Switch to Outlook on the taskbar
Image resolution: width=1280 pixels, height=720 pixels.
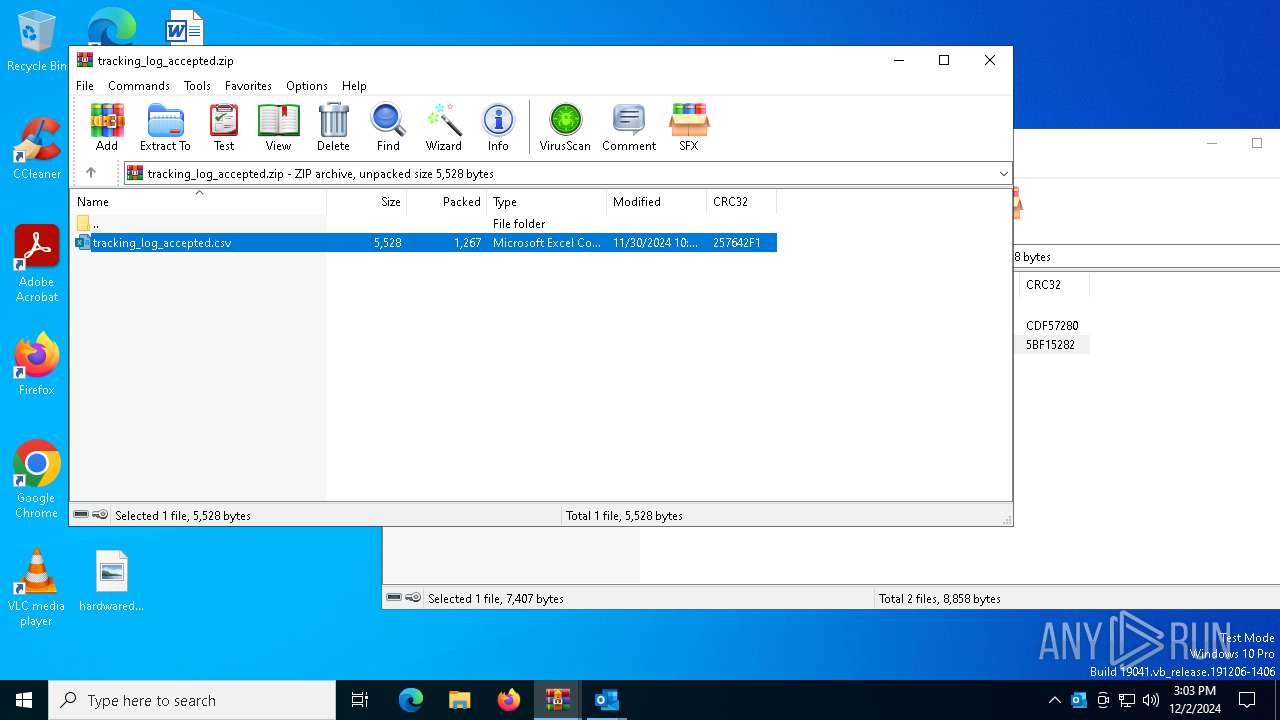(606, 700)
